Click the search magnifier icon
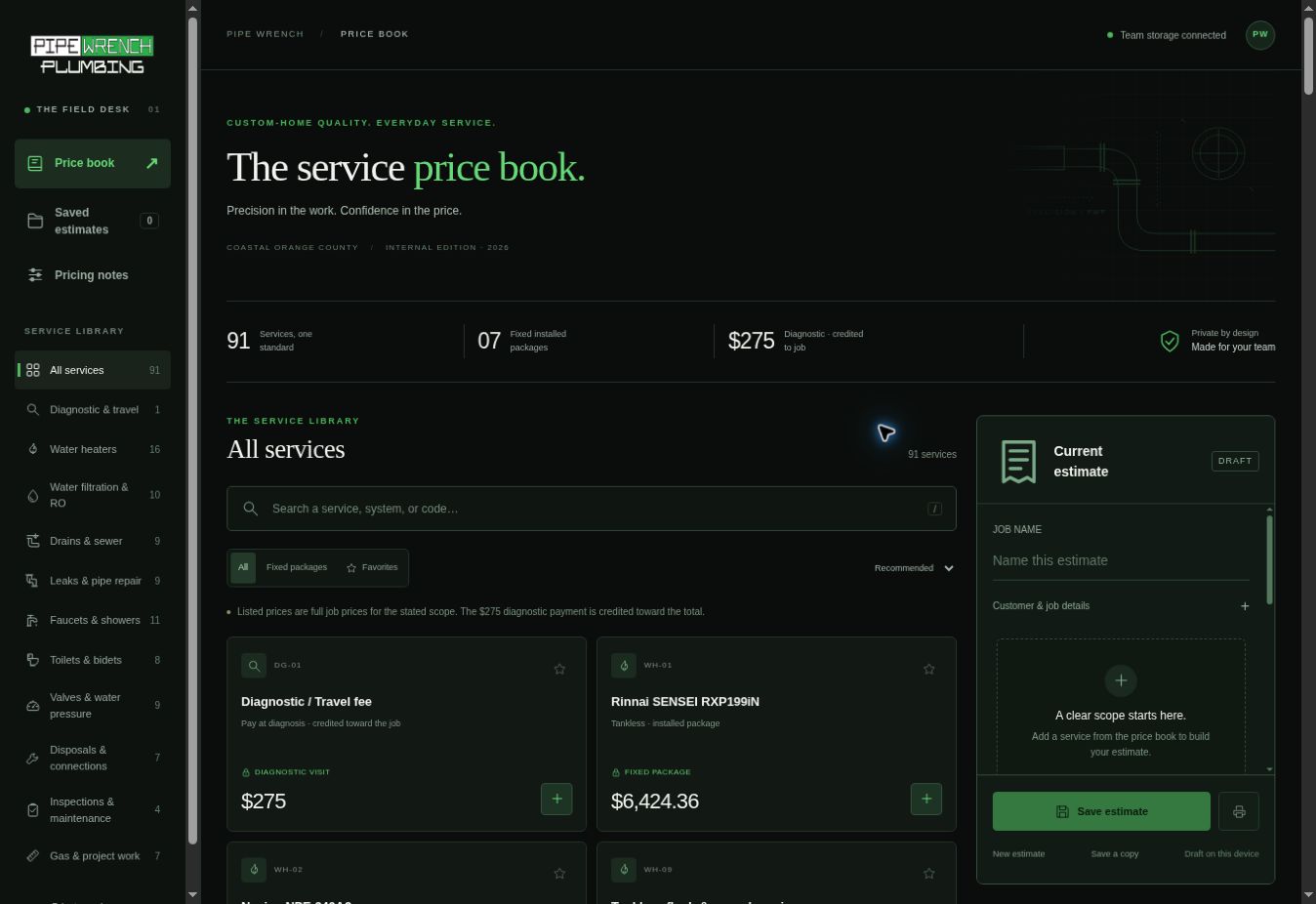 251,509
